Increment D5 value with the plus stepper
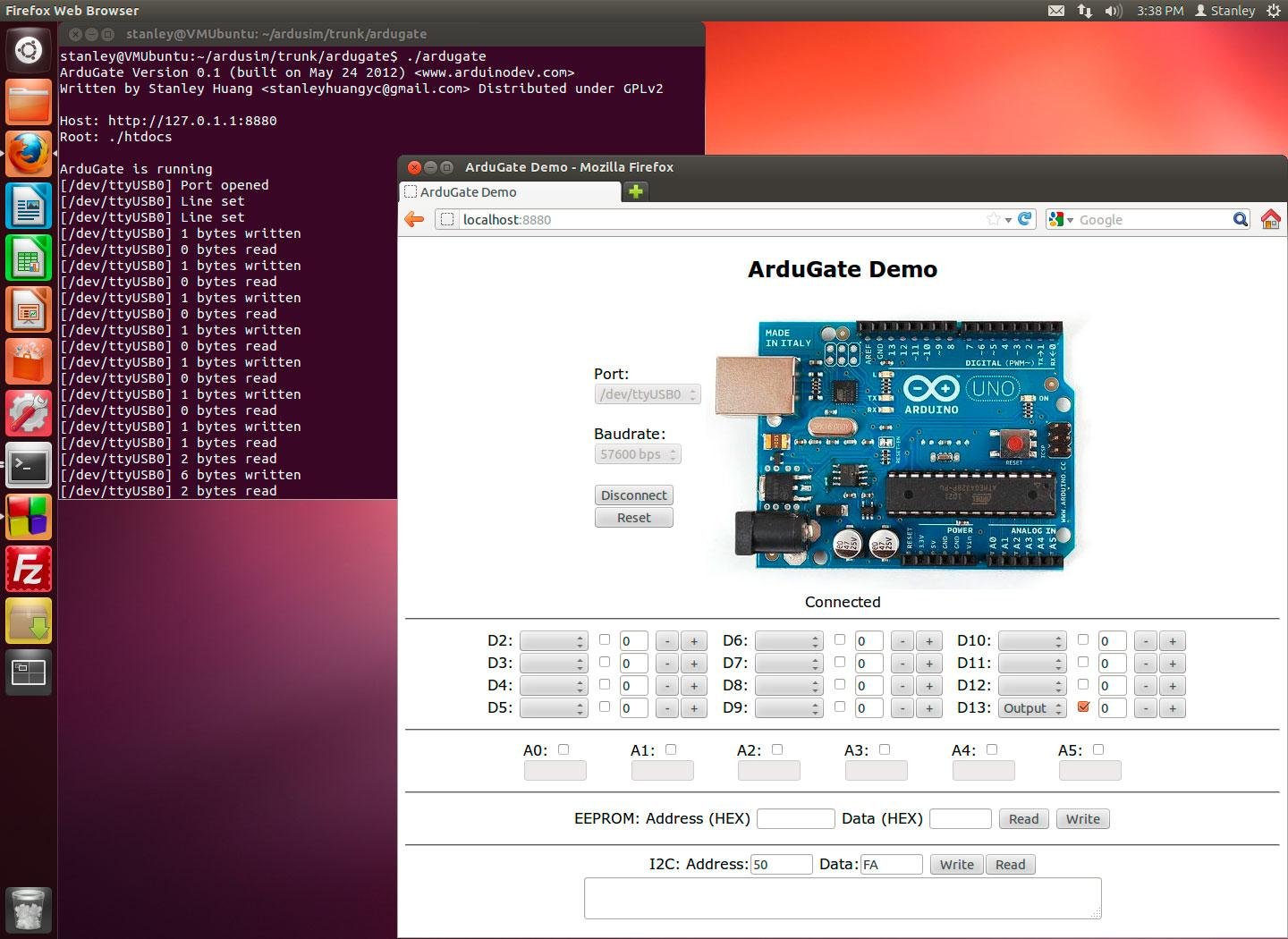This screenshot has height=939, width=1288. point(694,707)
